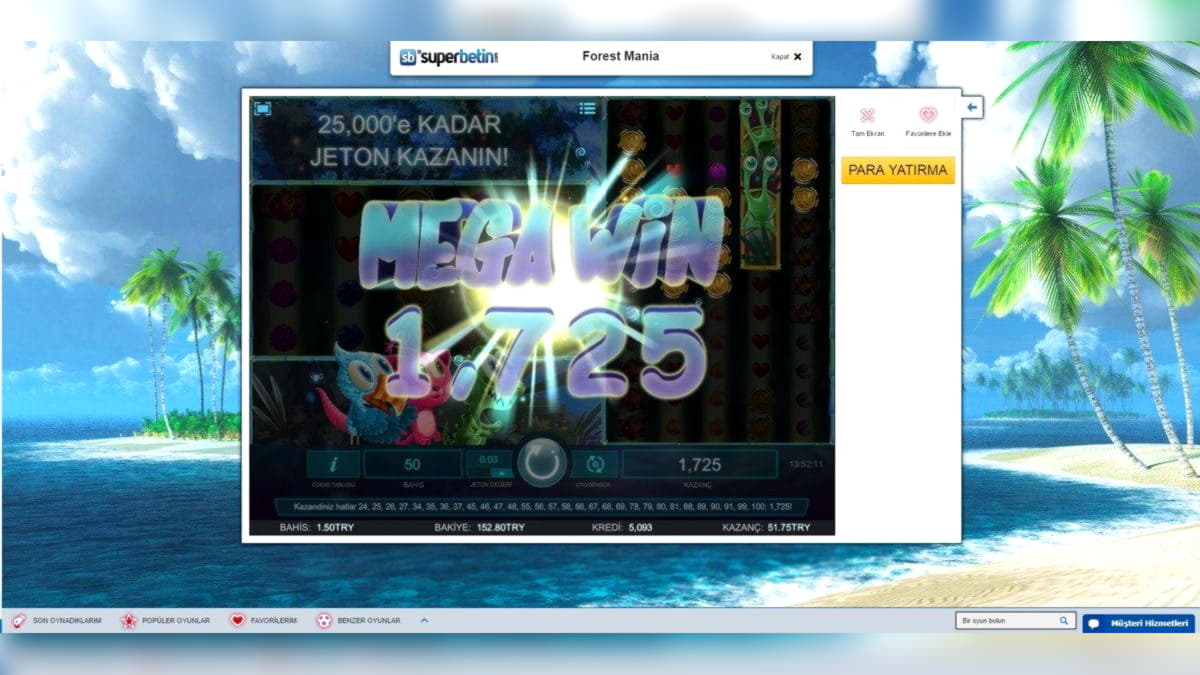Click the PARA YATIRMA button
1200x675 pixels.
click(898, 170)
